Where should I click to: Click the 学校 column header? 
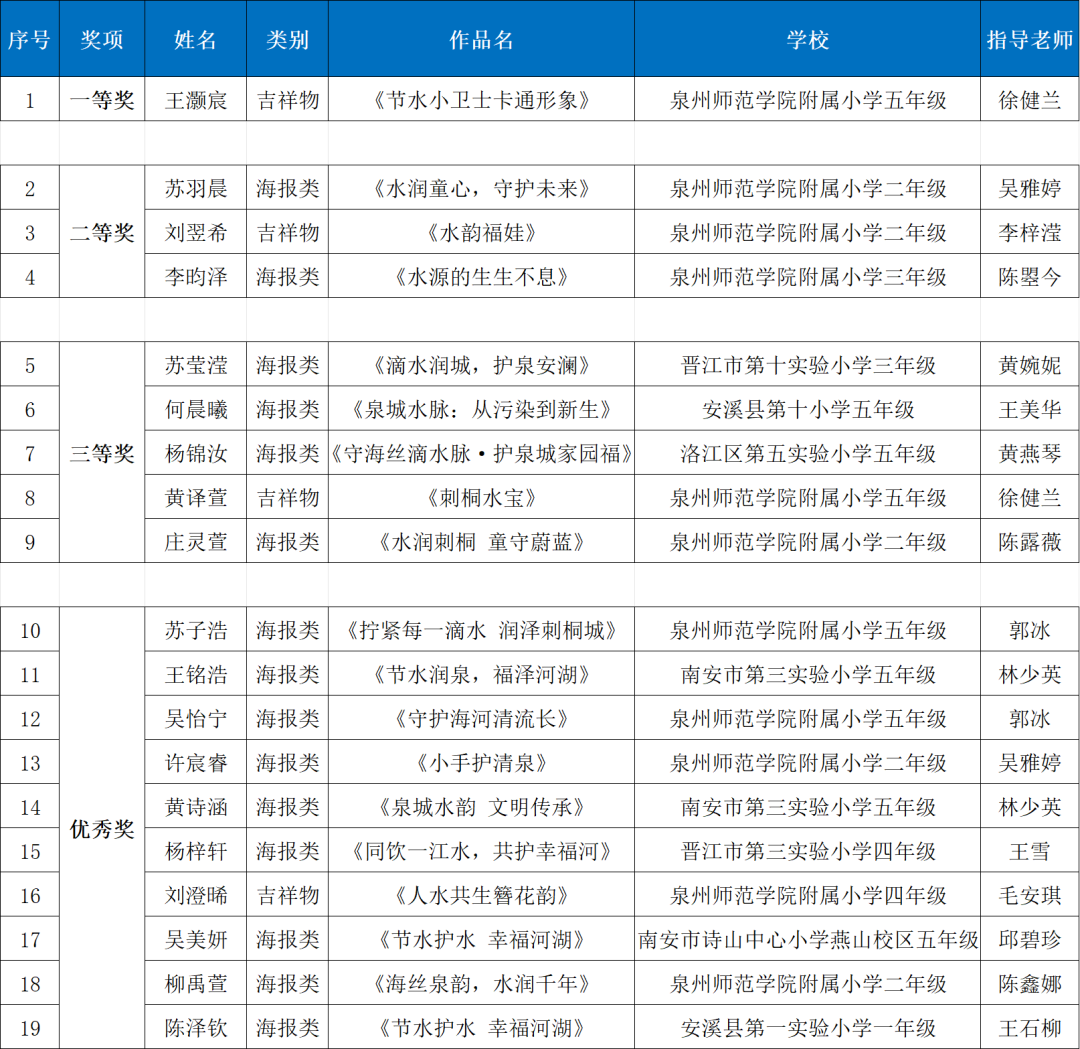(807, 39)
